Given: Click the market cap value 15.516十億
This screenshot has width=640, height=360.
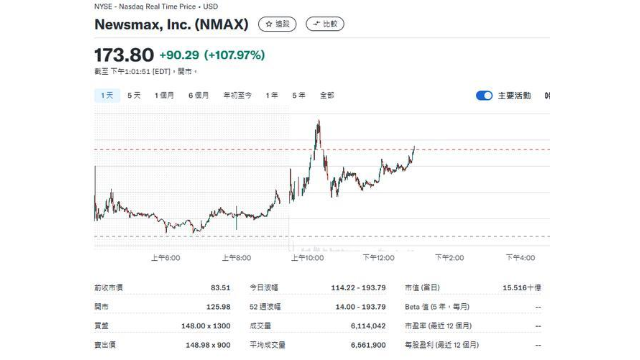Looking at the screenshot, I should (522, 288).
